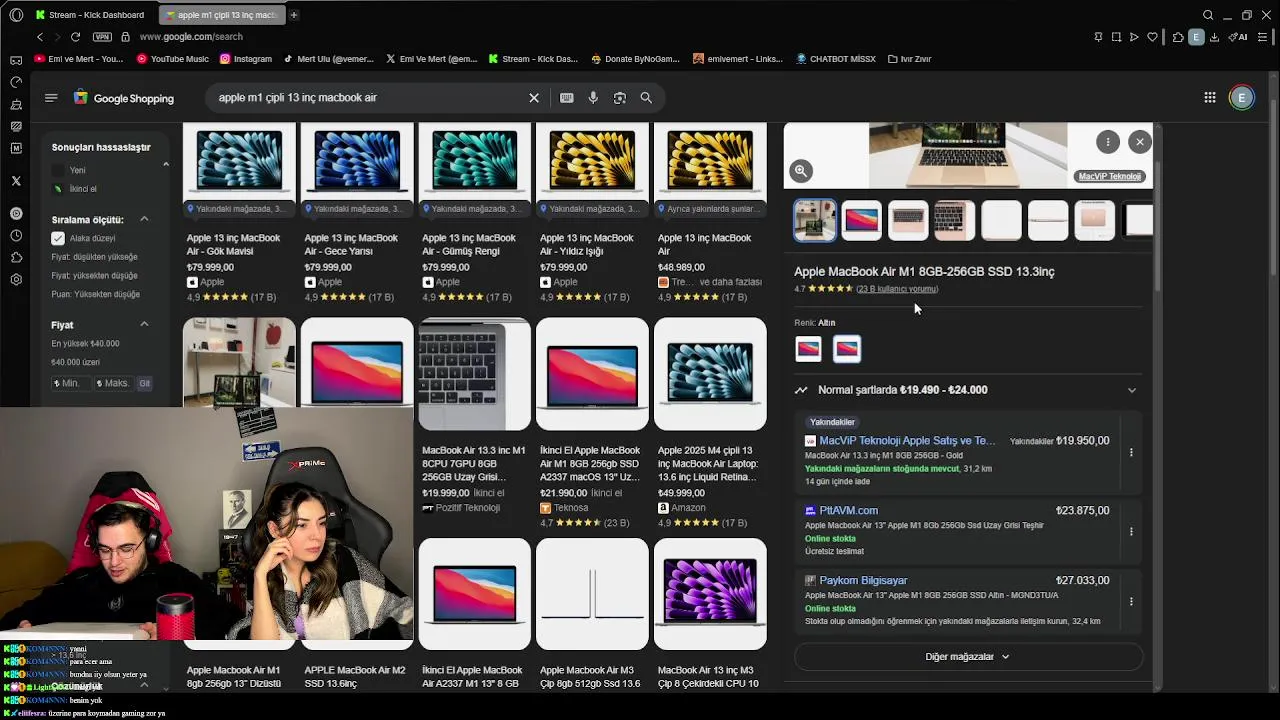Open Instagram bookmark
Viewport: 1280px width, 720px height.
[245, 59]
